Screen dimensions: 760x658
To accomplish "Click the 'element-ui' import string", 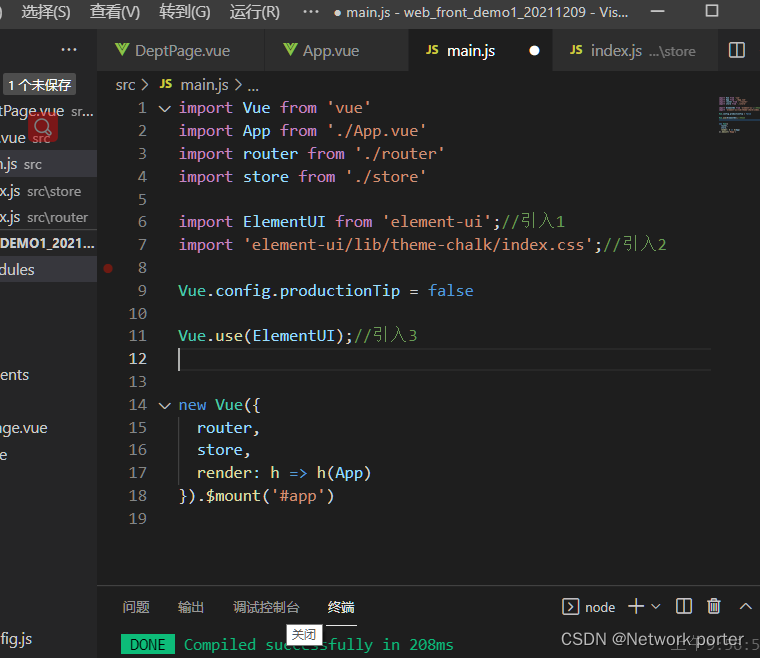I will click(x=436, y=222).
